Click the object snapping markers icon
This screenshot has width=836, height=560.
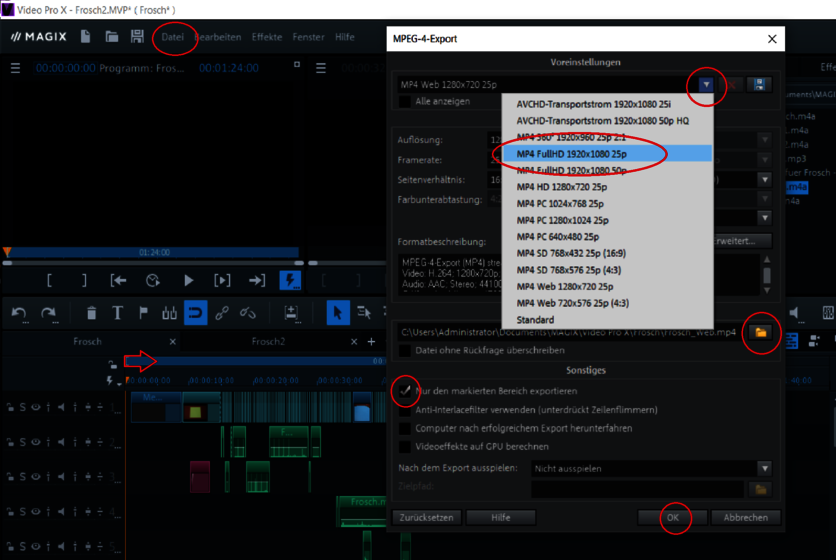170,313
